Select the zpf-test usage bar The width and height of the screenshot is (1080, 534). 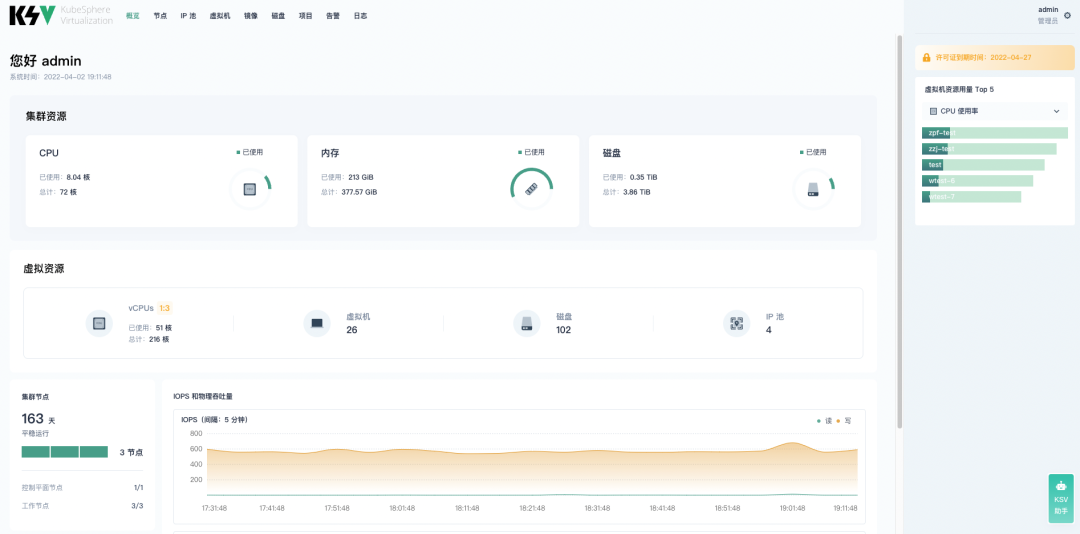pos(995,133)
